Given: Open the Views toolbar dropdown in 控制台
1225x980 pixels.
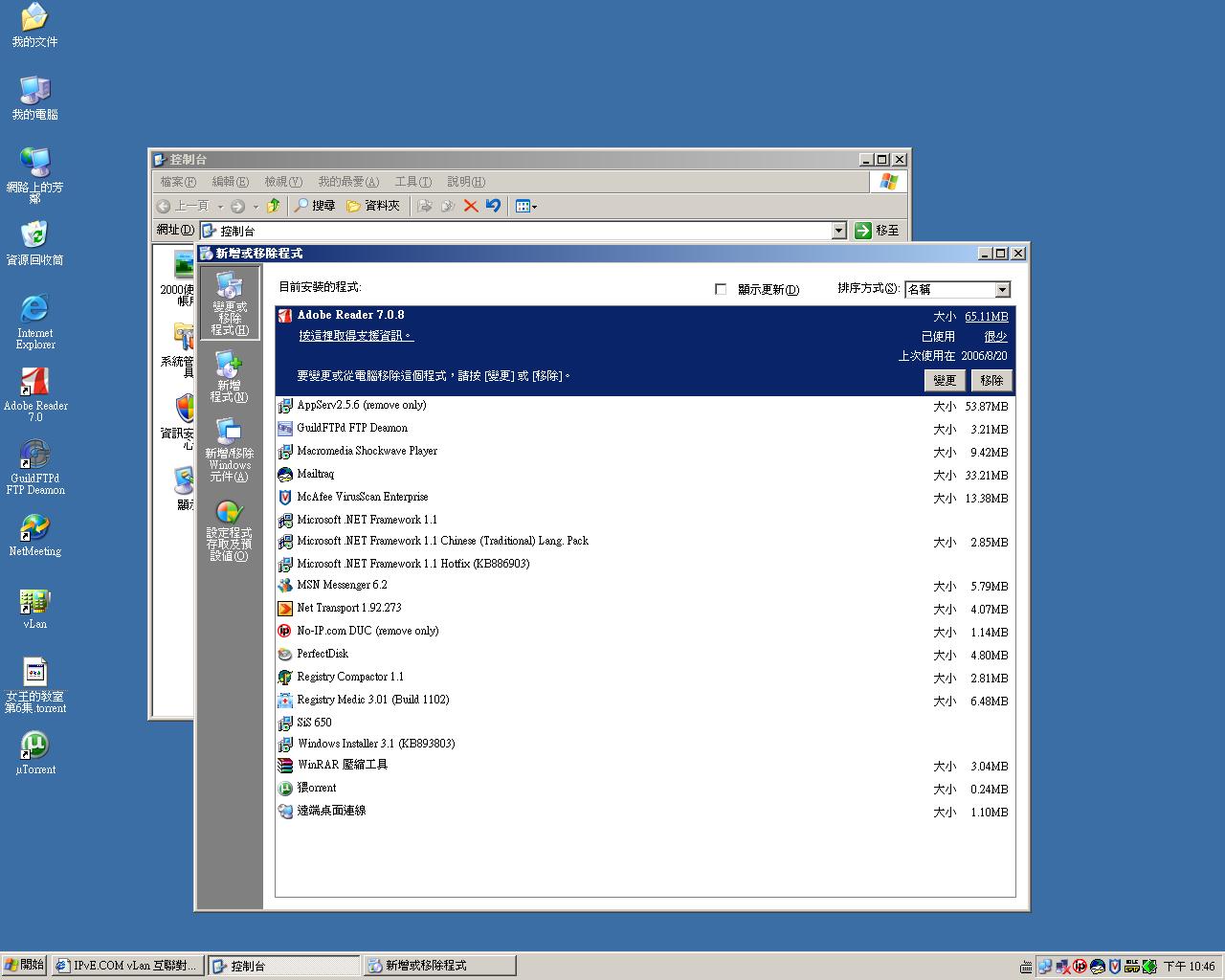Looking at the screenshot, I should [526, 206].
